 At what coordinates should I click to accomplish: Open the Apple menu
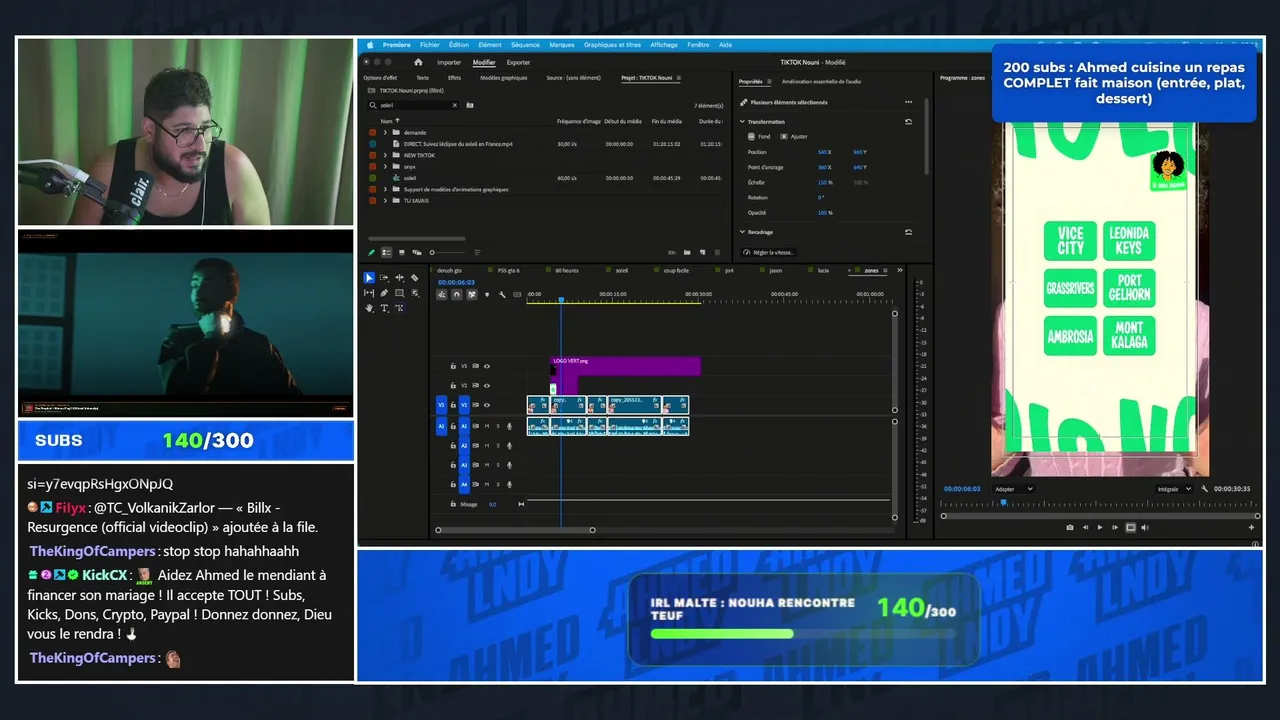coord(369,45)
